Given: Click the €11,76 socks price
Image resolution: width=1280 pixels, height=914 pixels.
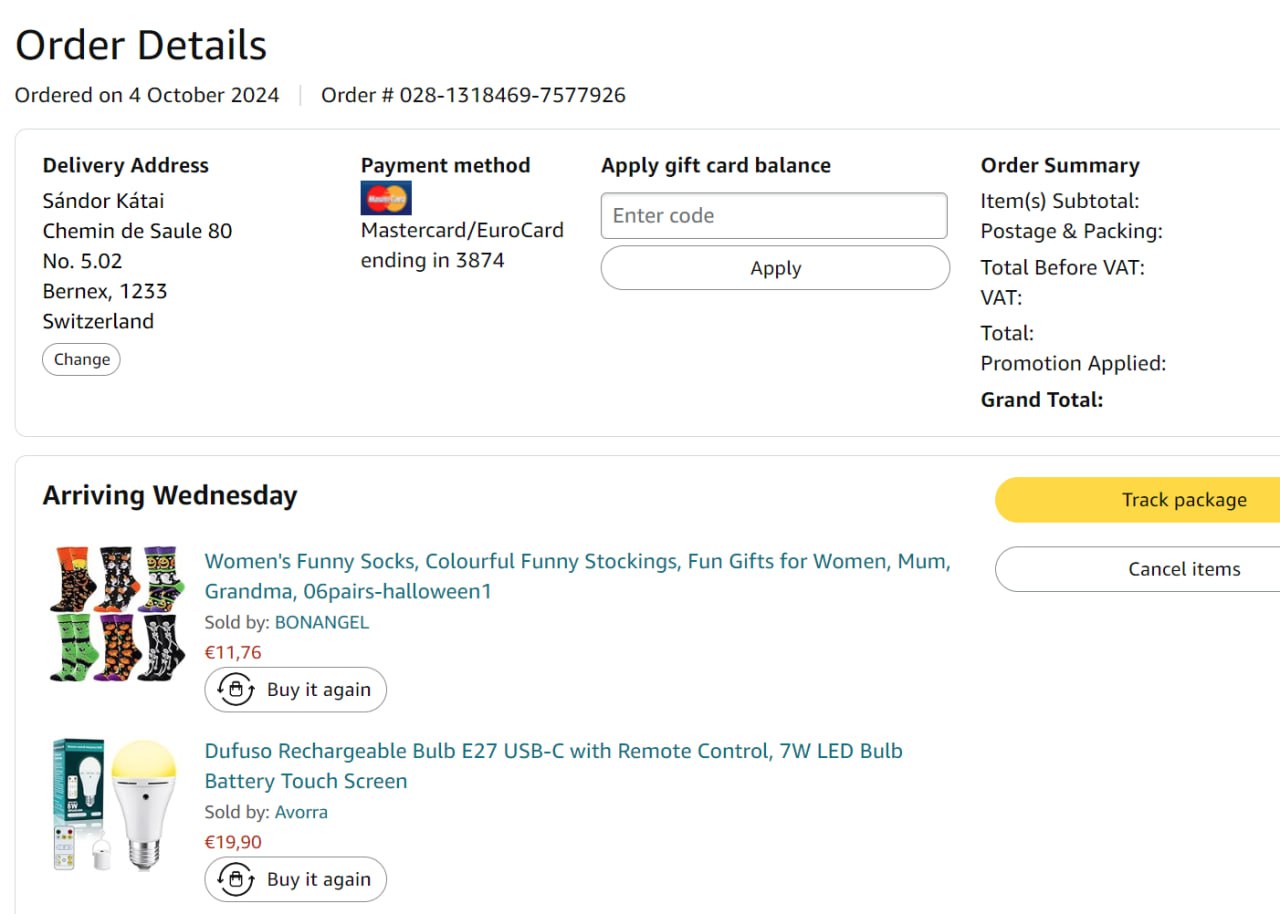Looking at the screenshot, I should (x=233, y=653).
